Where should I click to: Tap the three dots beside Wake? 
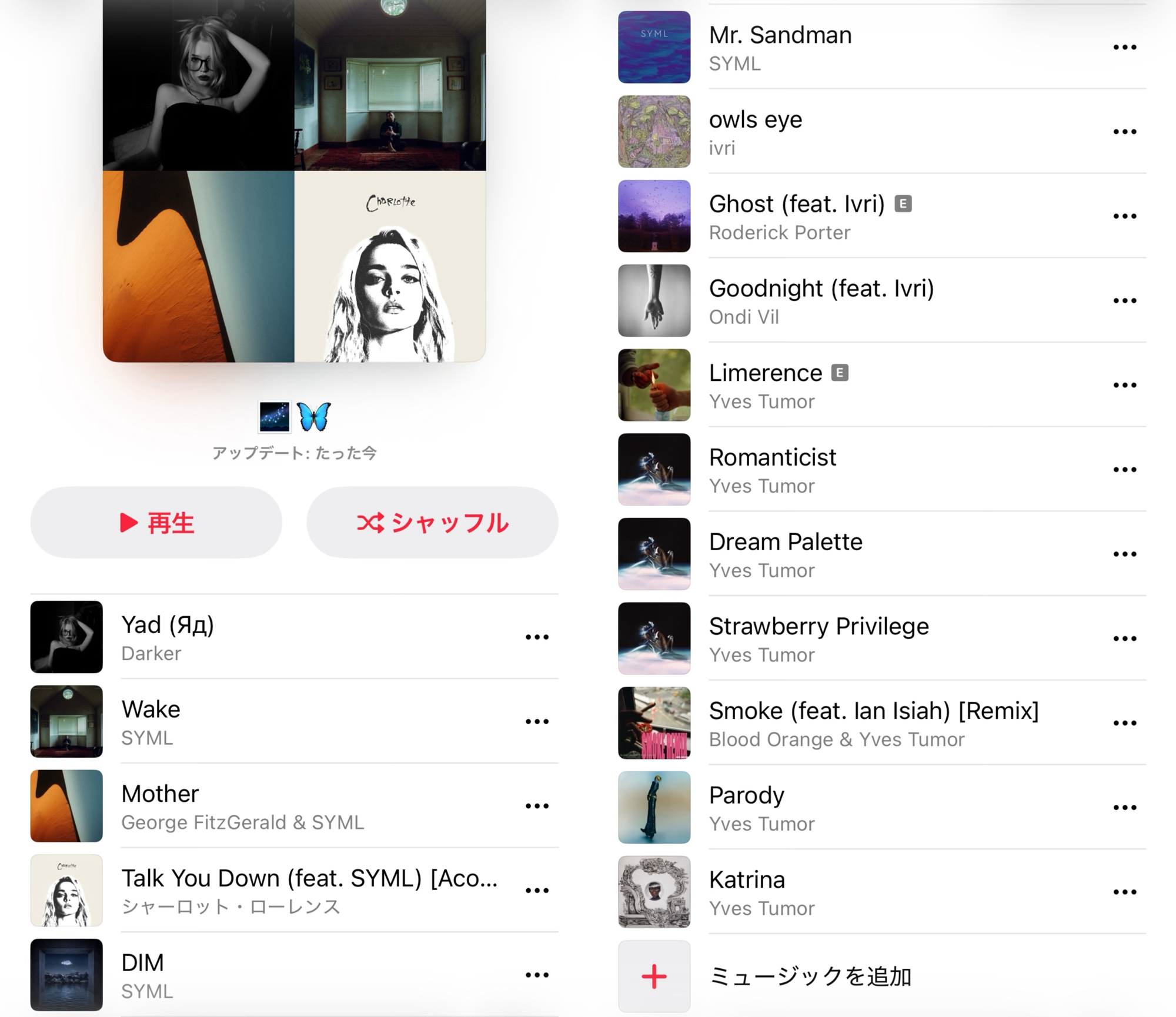coord(537,722)
